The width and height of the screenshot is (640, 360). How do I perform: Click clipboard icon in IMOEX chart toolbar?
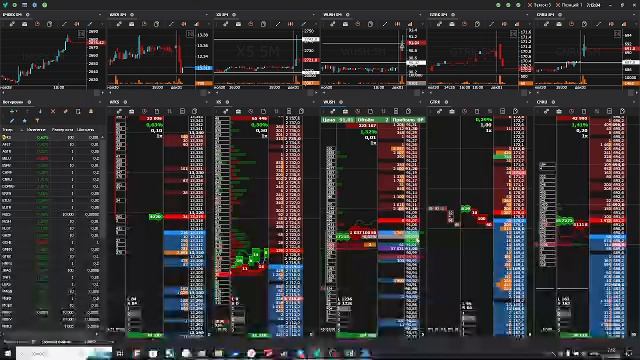(49, 24)
